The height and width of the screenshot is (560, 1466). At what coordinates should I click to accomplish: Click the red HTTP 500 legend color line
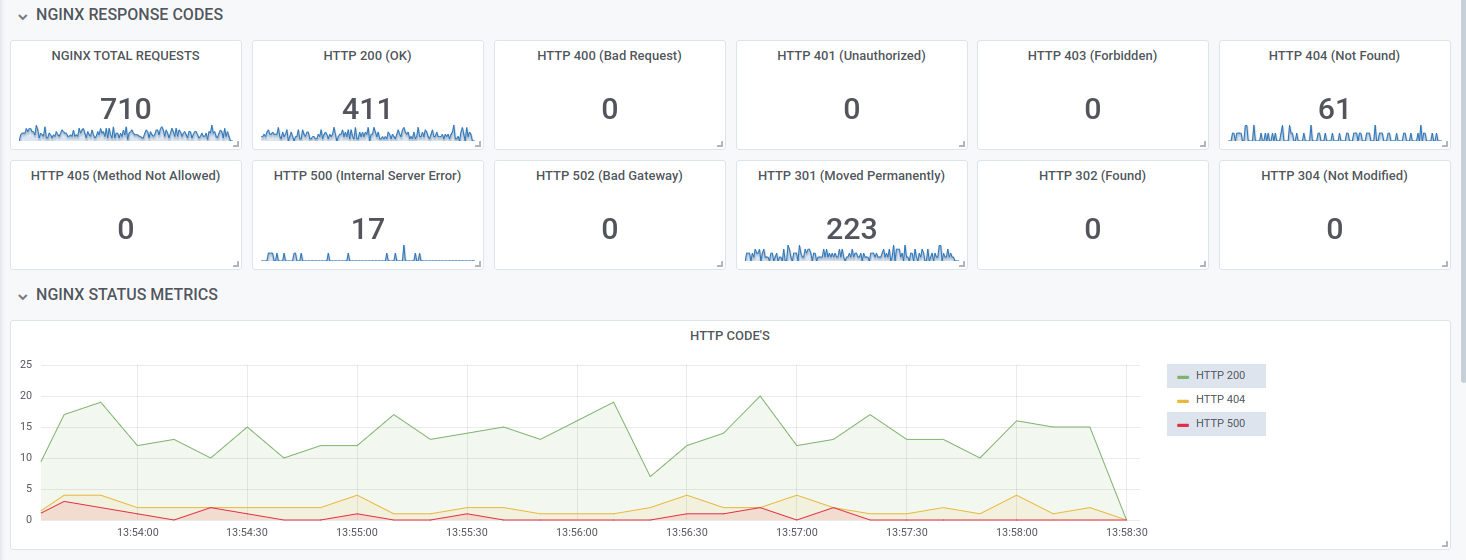[1183, 425]
